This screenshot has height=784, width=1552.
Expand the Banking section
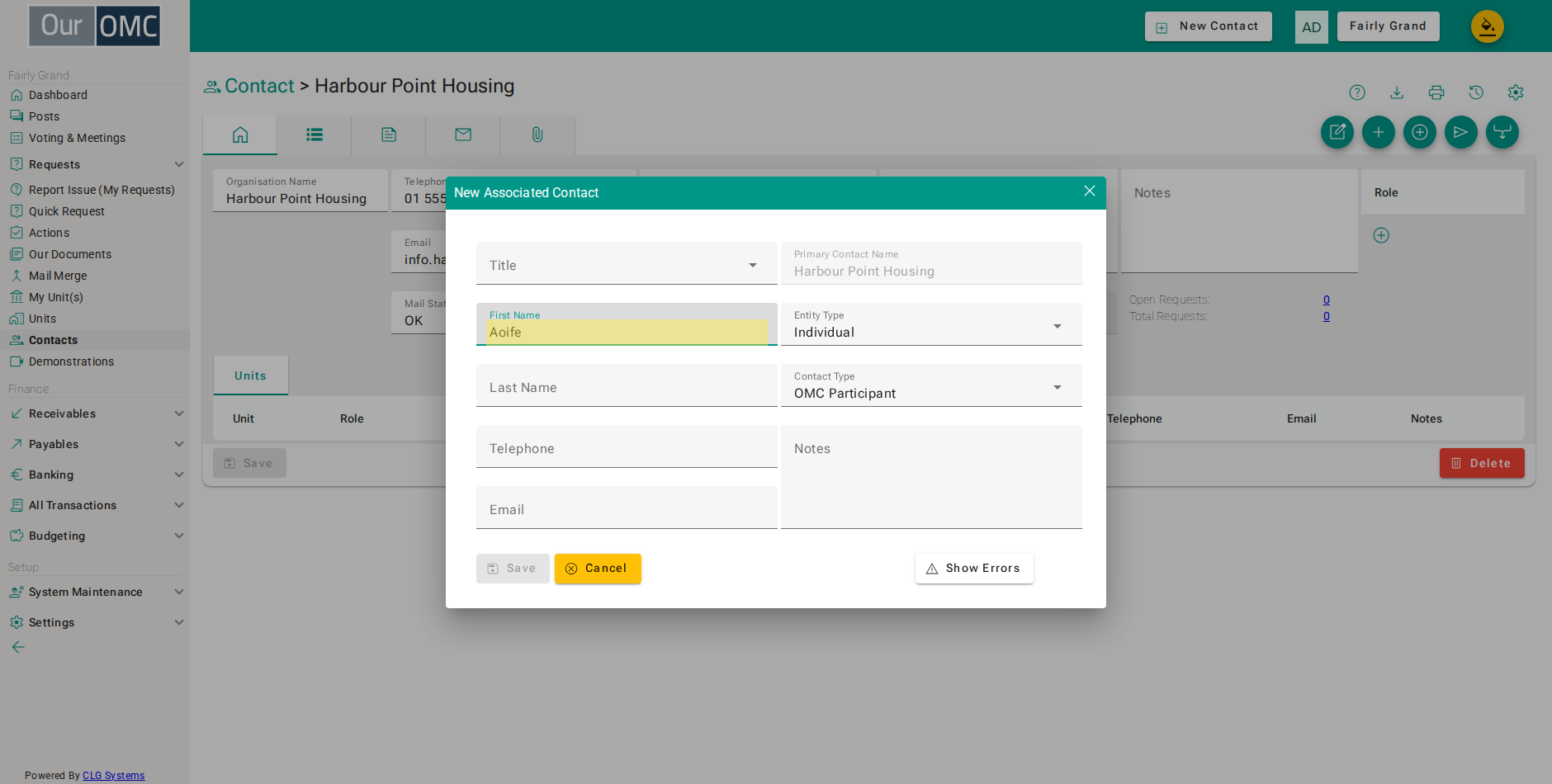(96, 475)
